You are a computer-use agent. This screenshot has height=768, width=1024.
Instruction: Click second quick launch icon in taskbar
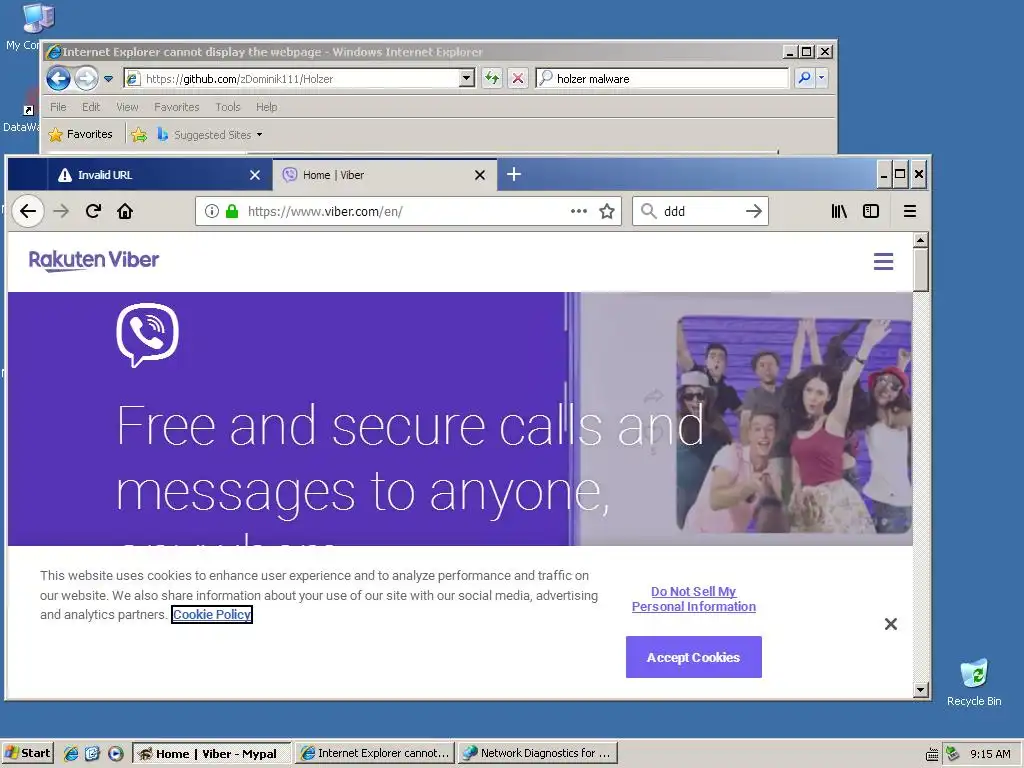click(93, 753)
